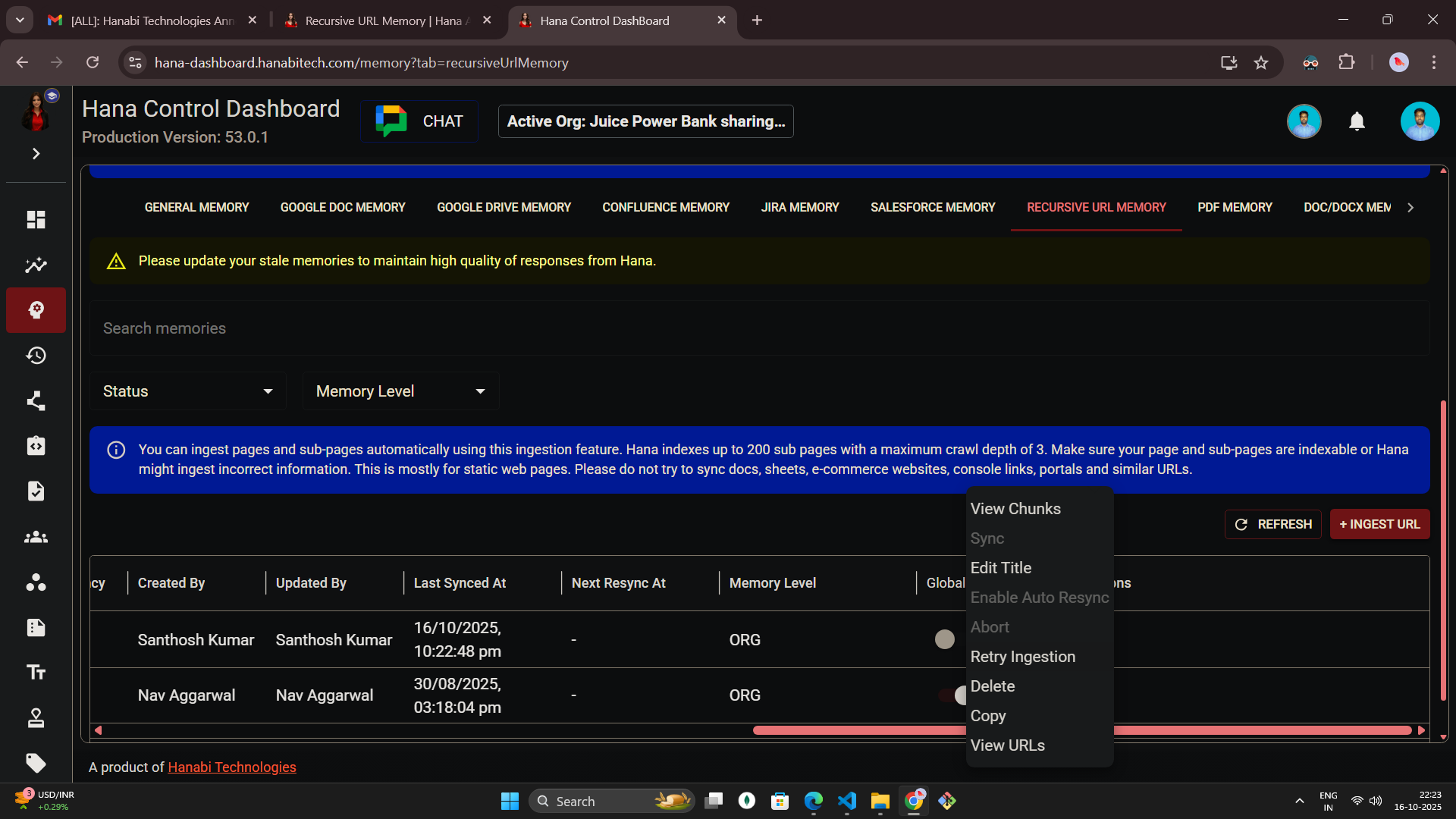The height and width of the screenshot is (819, 1456).
Task: Select View Chunks from context menu
Action: [x=1015, y=509]
